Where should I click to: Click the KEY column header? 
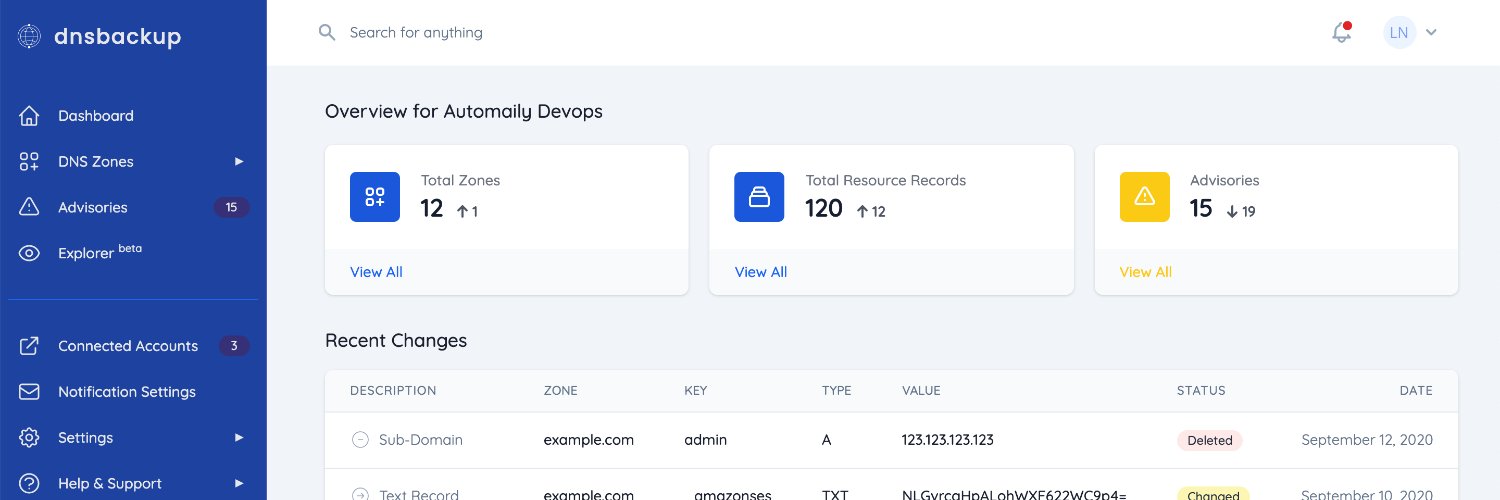pos(696,391)
